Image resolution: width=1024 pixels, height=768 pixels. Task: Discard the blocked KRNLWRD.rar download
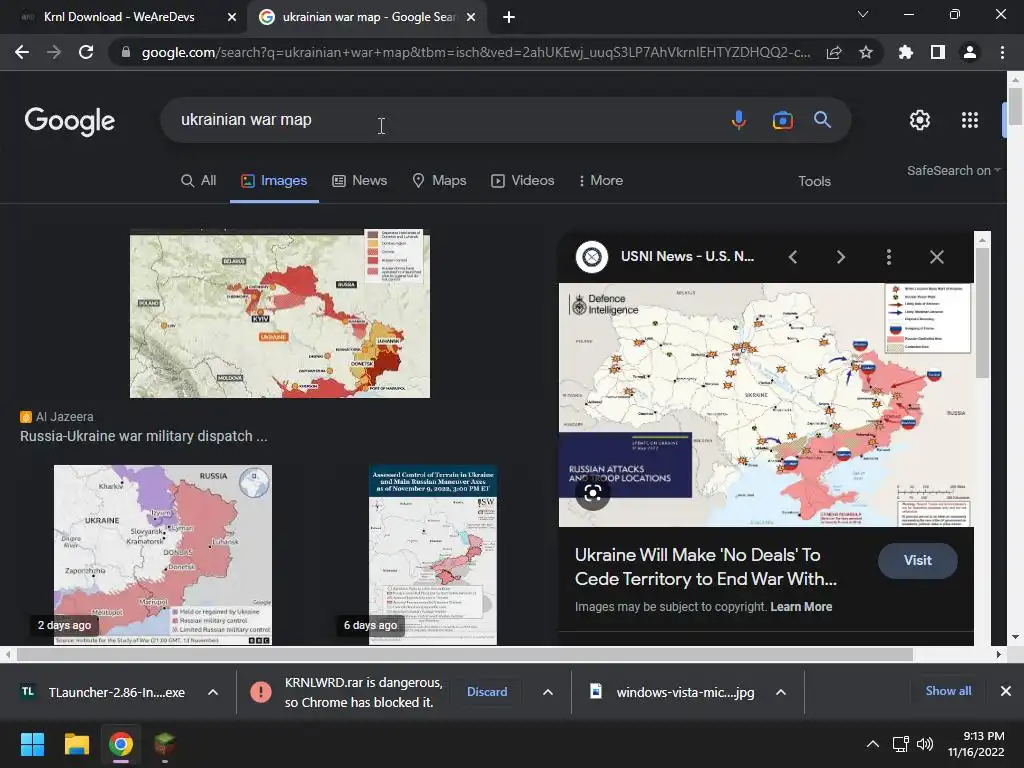tap(487, 692)
